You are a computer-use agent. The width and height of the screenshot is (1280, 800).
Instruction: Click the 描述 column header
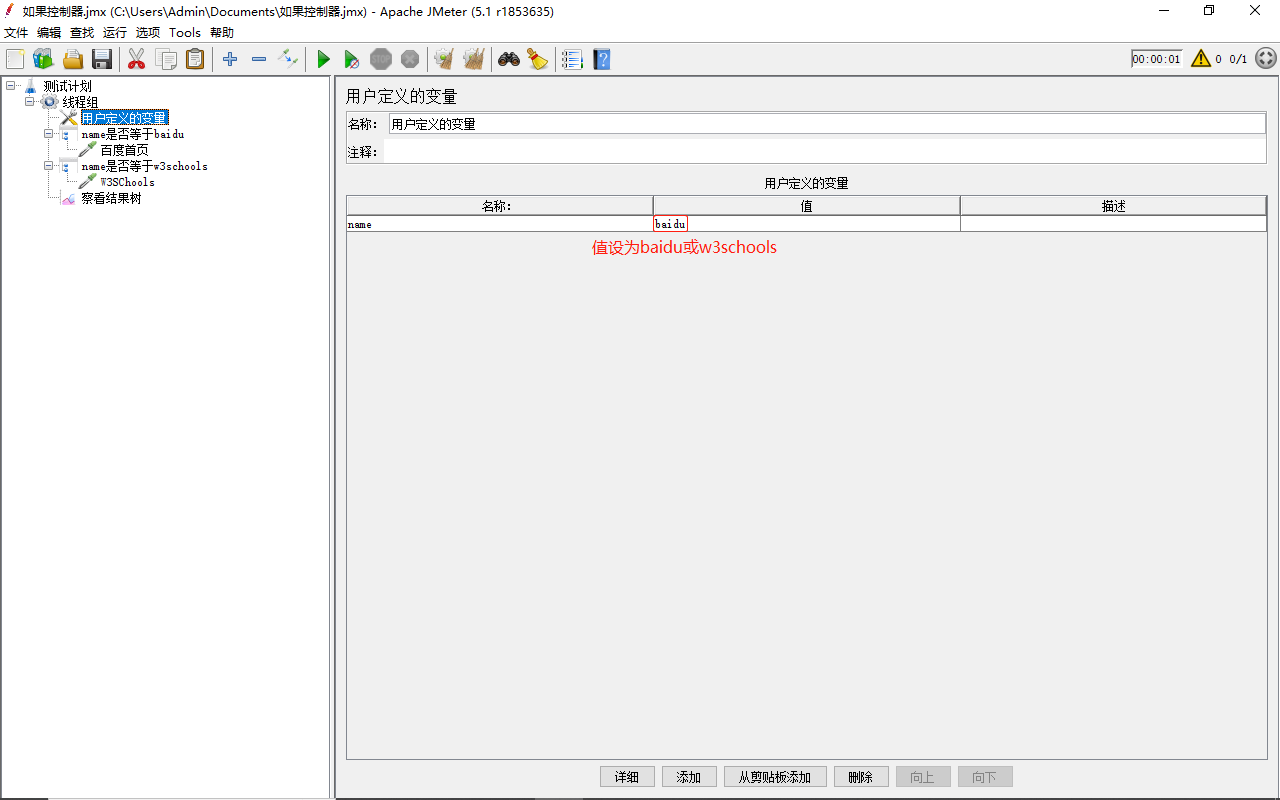tap(1113, 206)
